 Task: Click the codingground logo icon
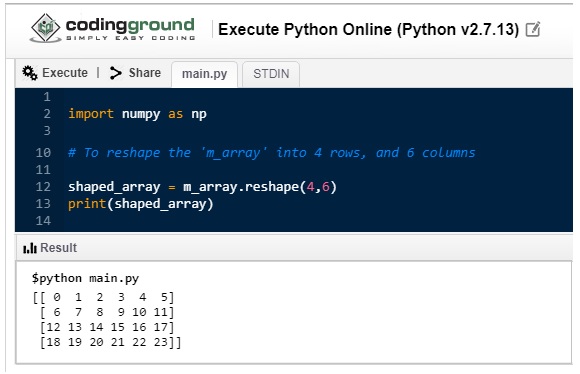coord(45,28)
